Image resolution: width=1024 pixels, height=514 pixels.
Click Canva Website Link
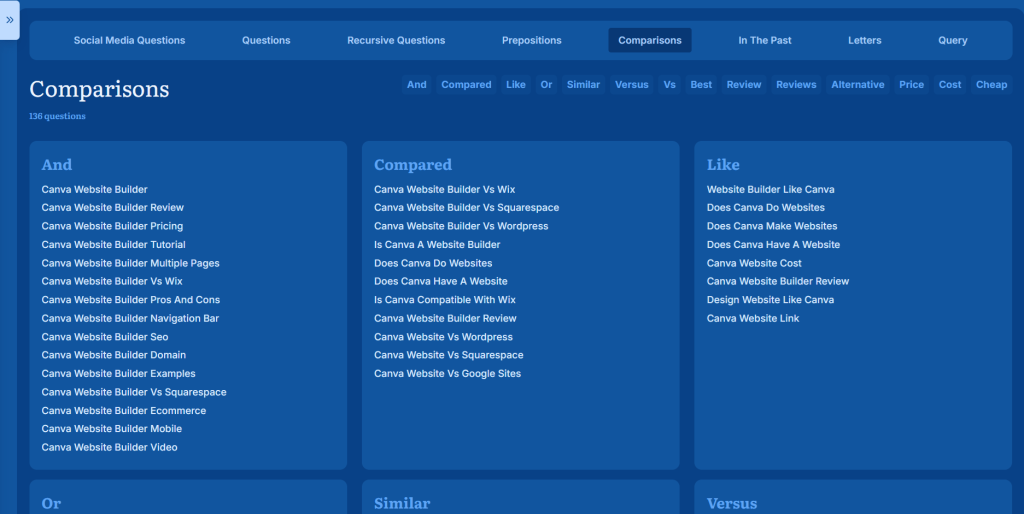(753, 318)
